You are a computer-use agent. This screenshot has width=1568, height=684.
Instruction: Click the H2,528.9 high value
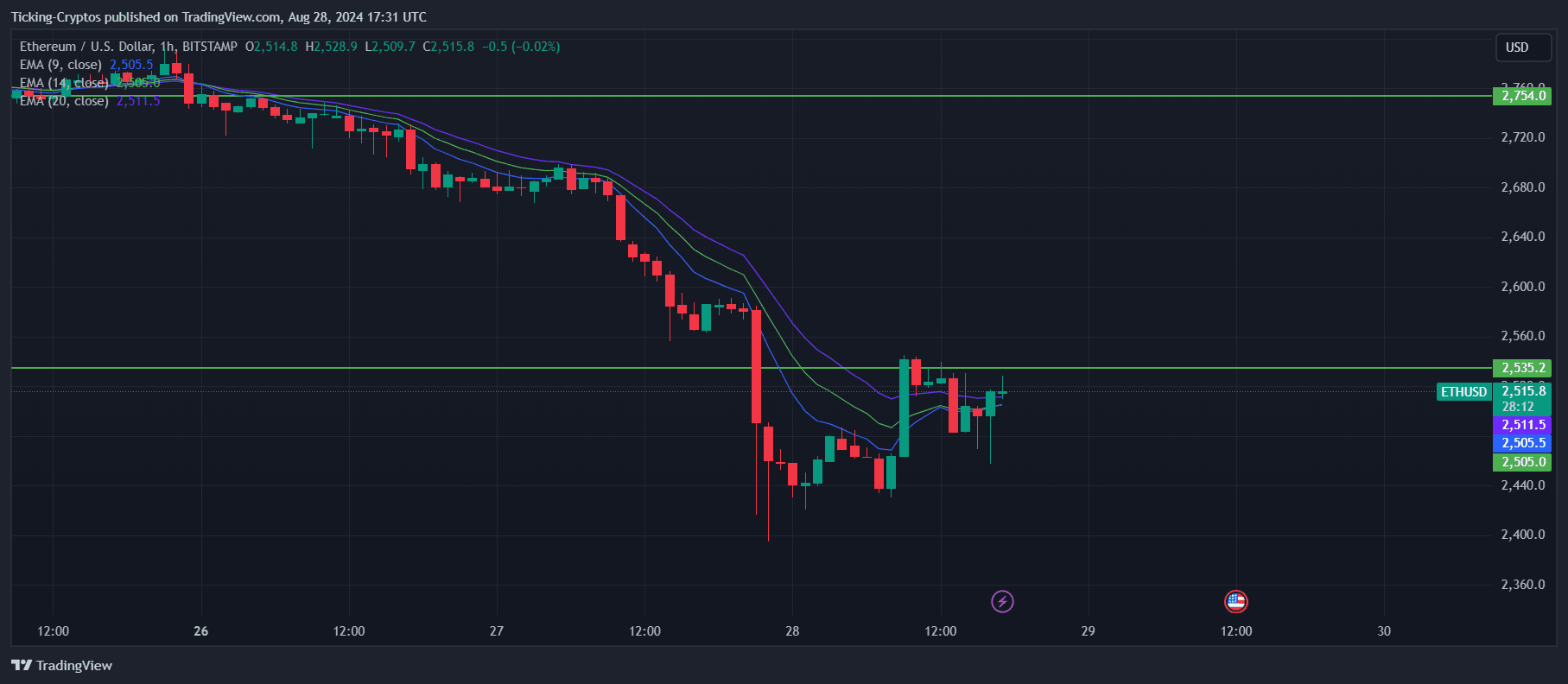tap(331, 47)
